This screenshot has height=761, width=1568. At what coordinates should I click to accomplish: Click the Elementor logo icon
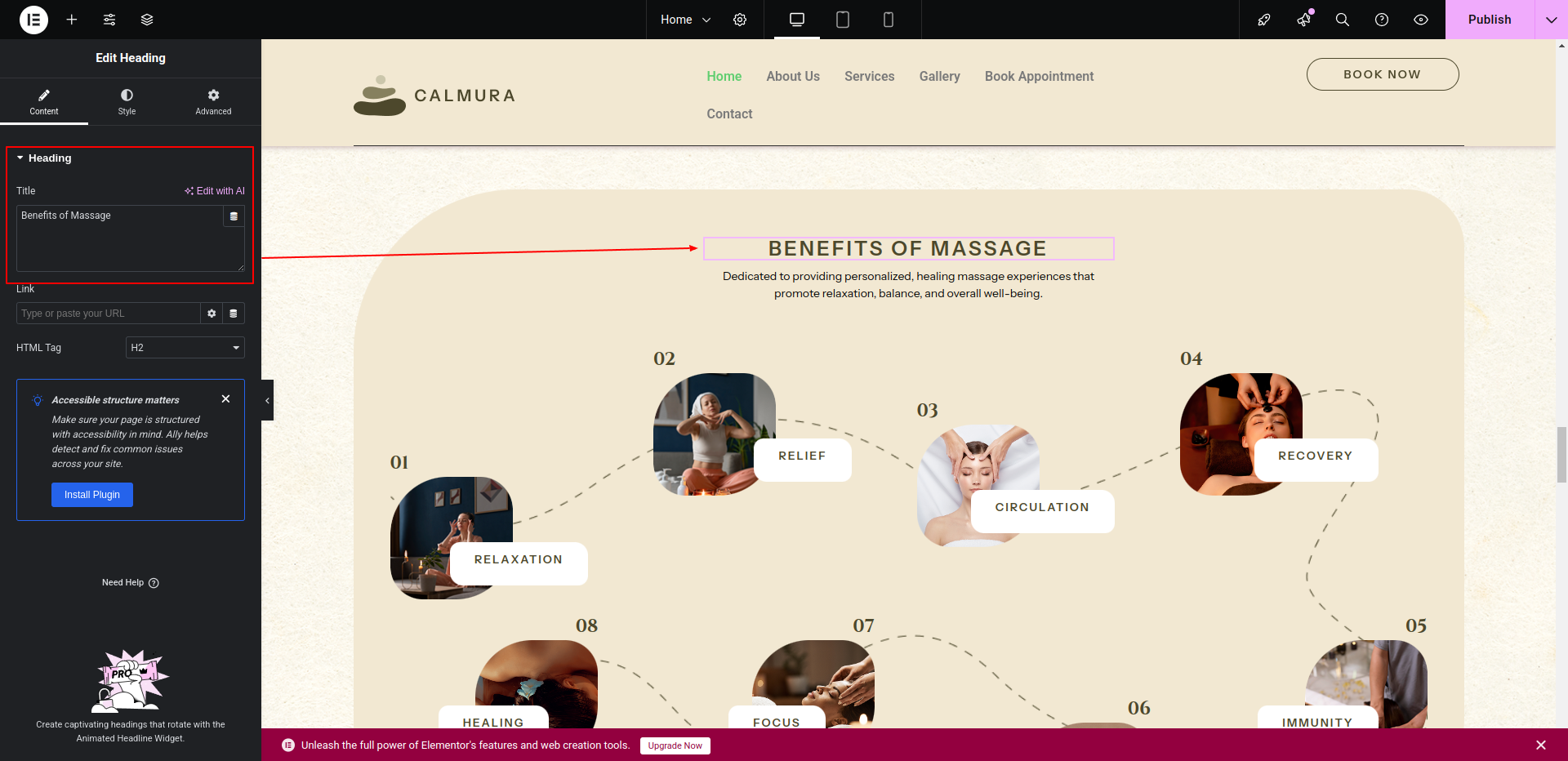(33, 20)
